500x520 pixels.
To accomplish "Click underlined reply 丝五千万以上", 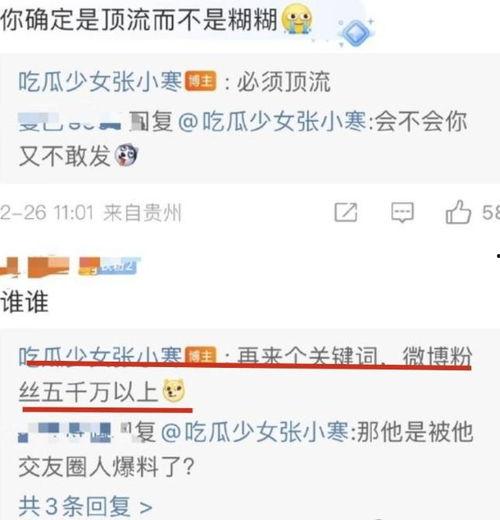I will point(88,392).
